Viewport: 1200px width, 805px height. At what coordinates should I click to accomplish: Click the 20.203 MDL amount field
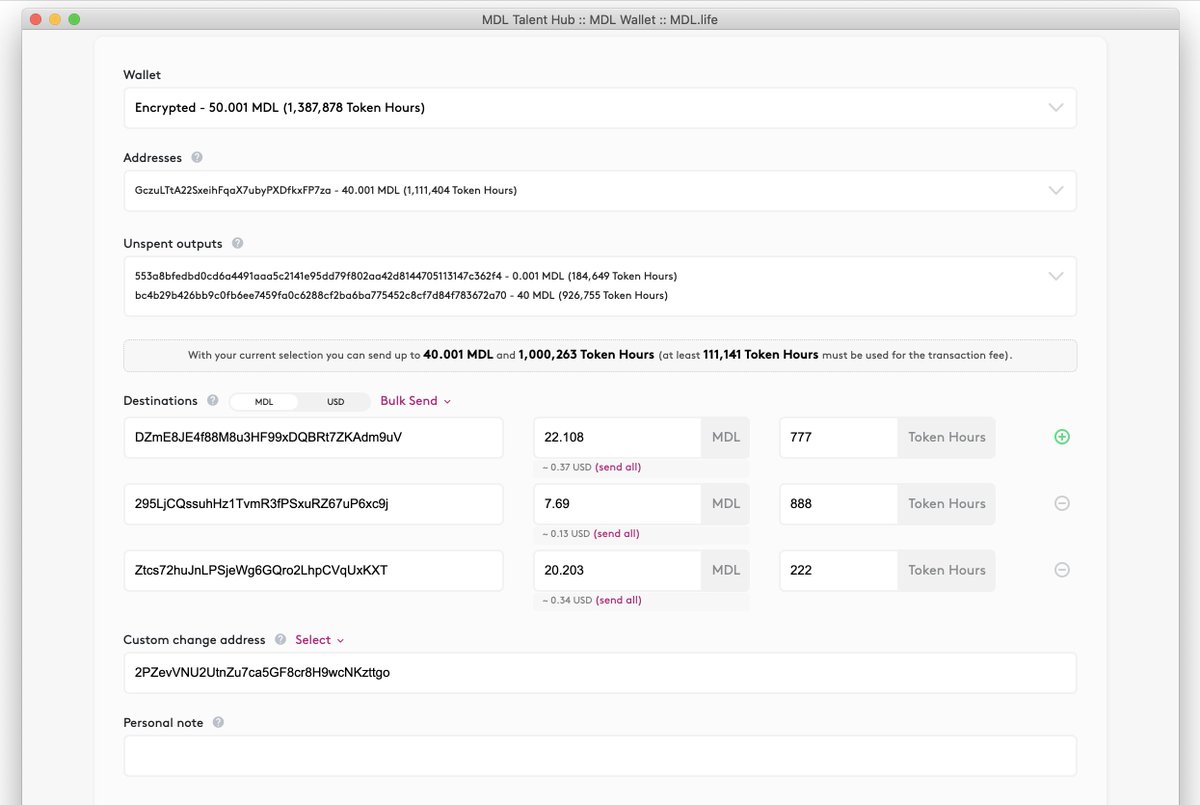coord(617,570)
